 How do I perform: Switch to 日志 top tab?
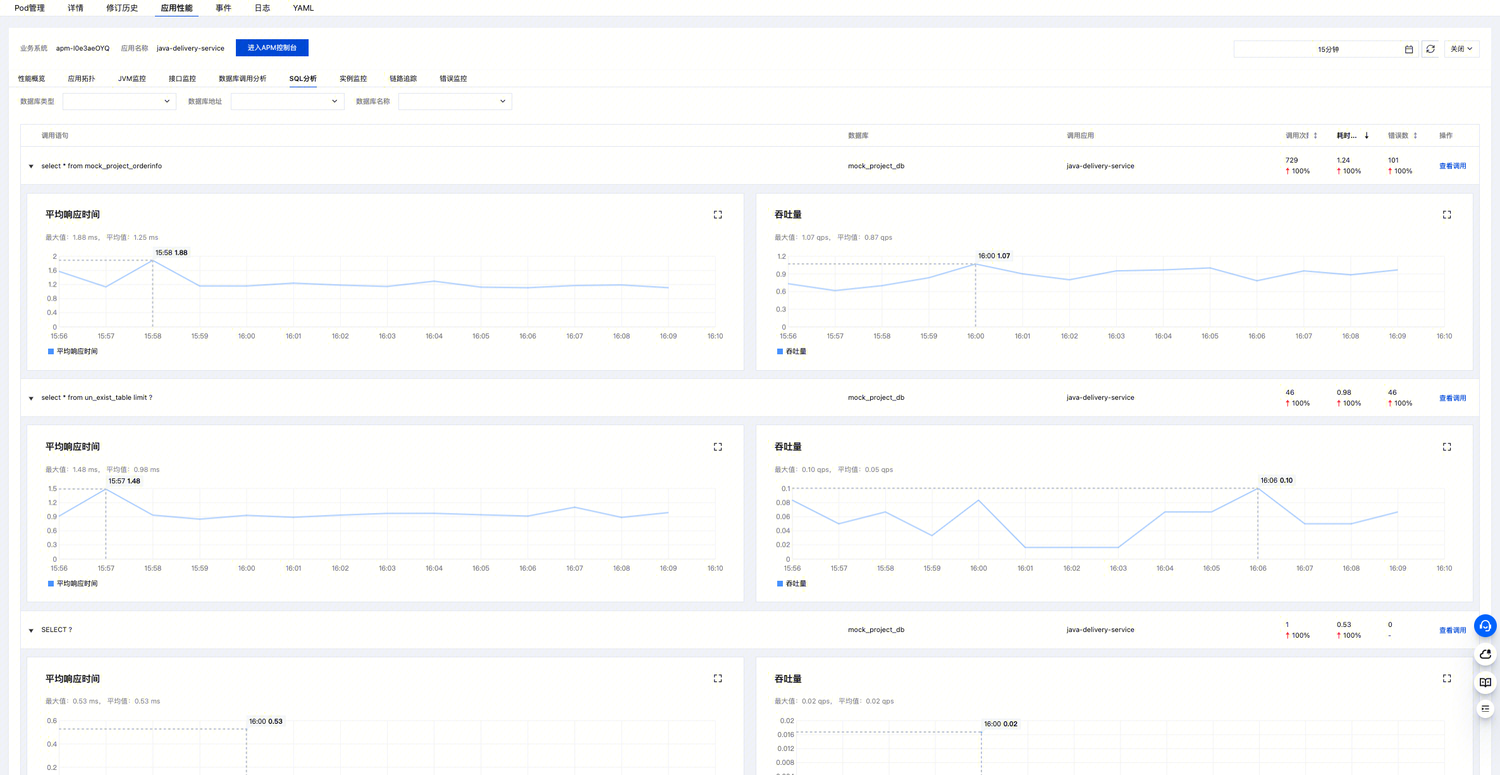262,8
